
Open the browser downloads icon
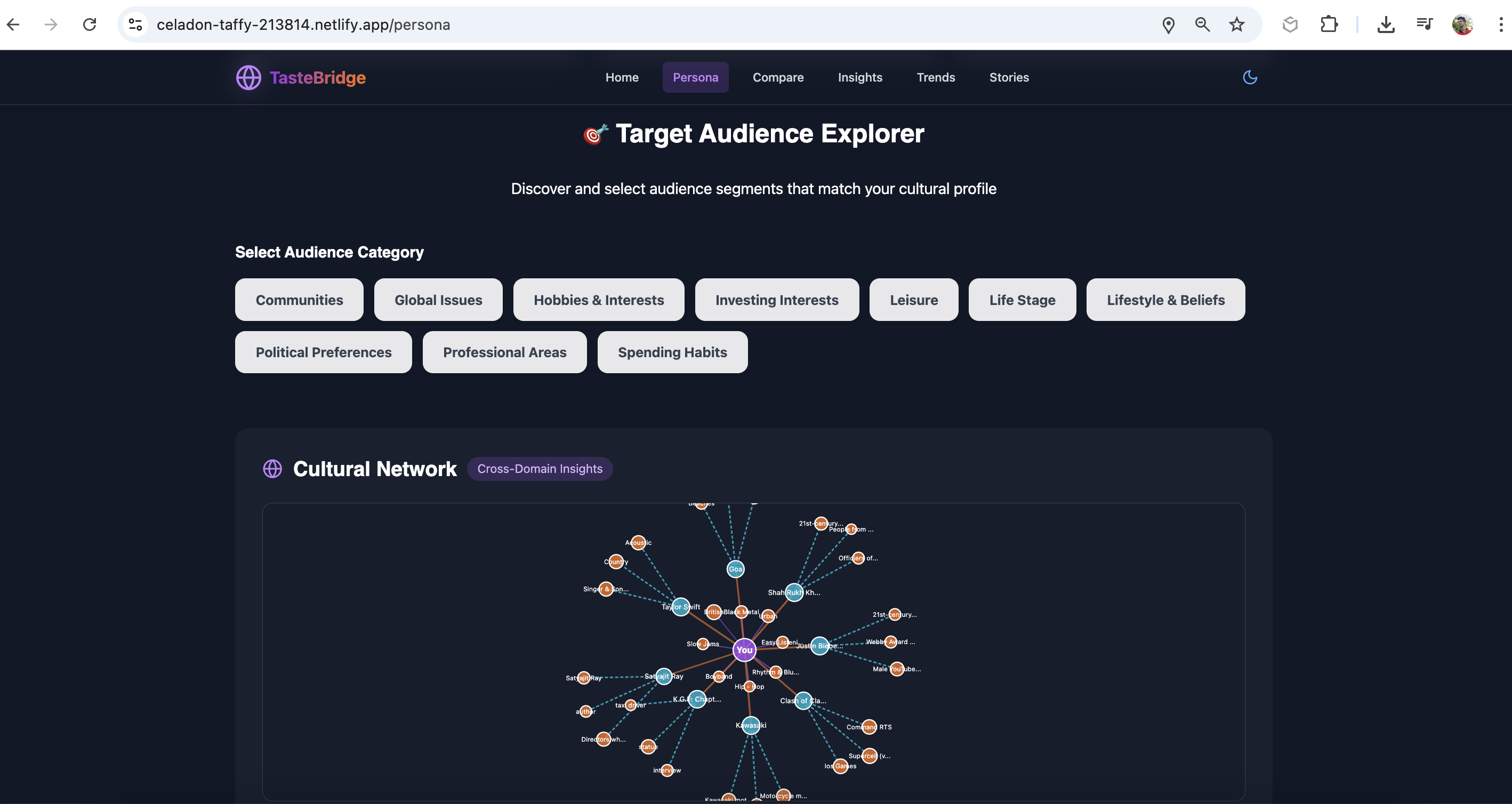tap(1386, 25)
